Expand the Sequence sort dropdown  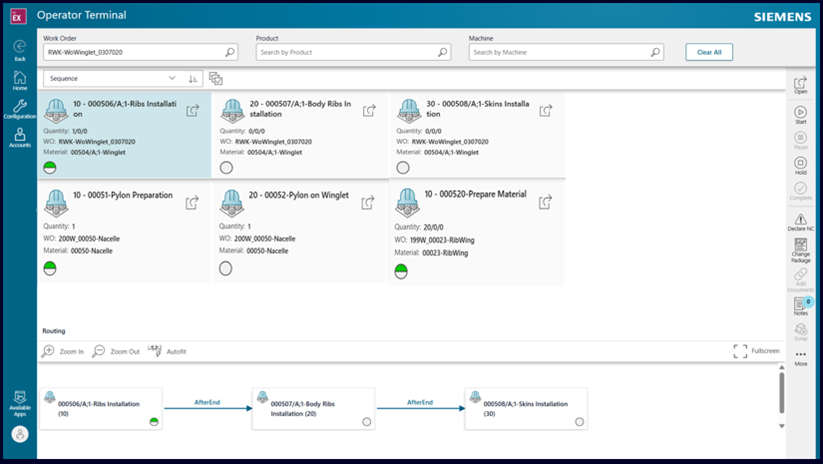(x=111, y=78)
